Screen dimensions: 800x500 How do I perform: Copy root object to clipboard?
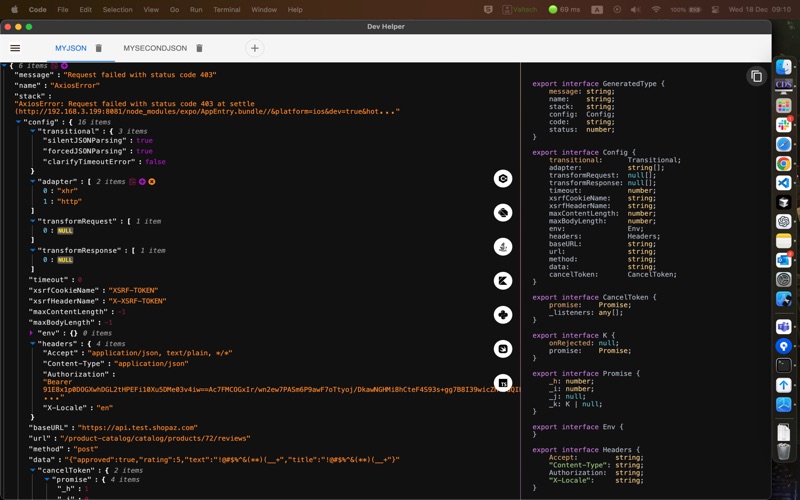55,66
